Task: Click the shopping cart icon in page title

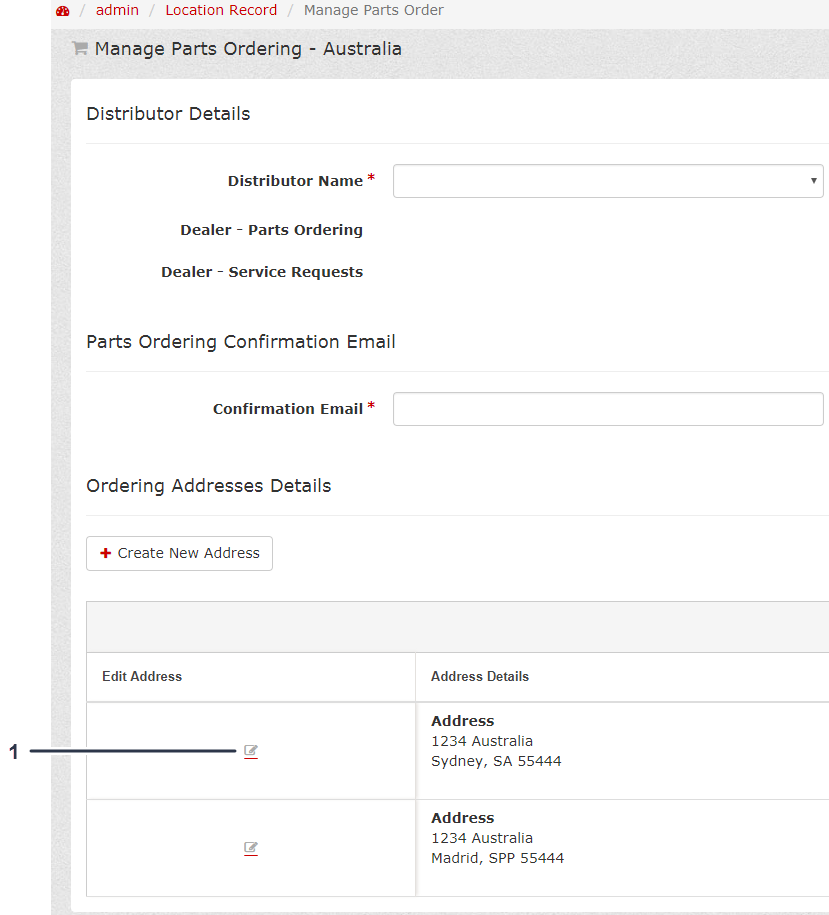Action: tap(80, 48)
